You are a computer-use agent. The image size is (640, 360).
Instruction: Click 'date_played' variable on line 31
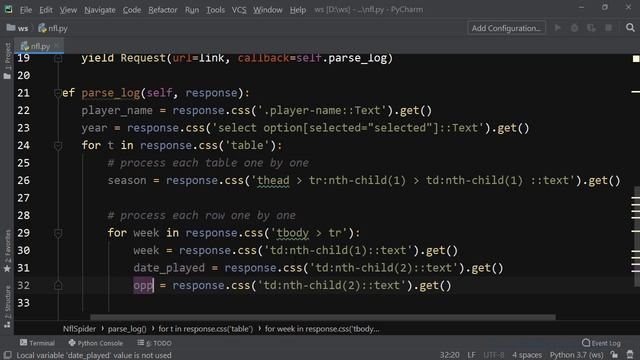[169, 268]
